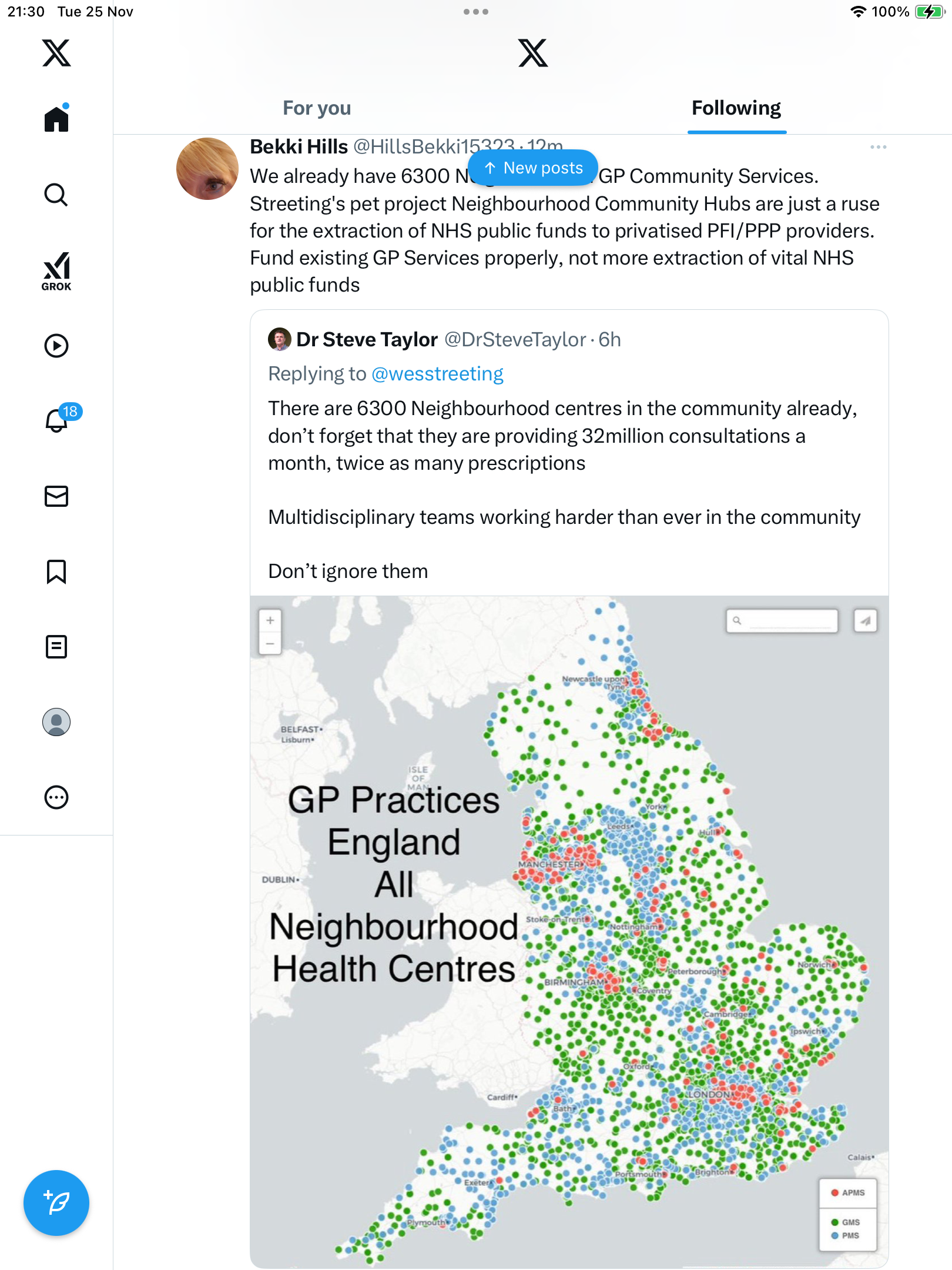Viewport: 952px width, 1270px height.
Task: Open Messages envelope icon
Action: 56,496
